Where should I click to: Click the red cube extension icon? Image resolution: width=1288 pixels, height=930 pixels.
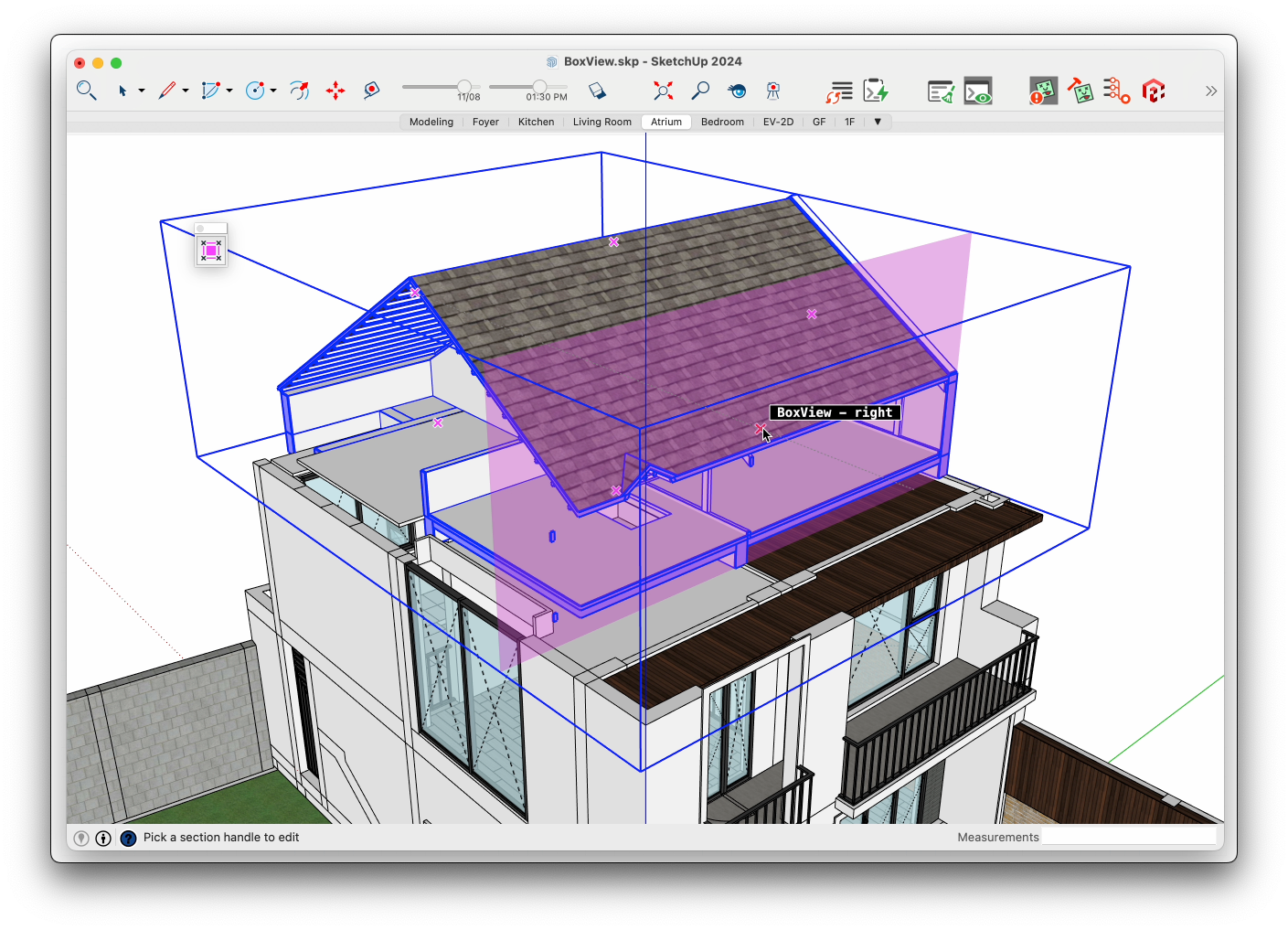[x=1154, y=91]
